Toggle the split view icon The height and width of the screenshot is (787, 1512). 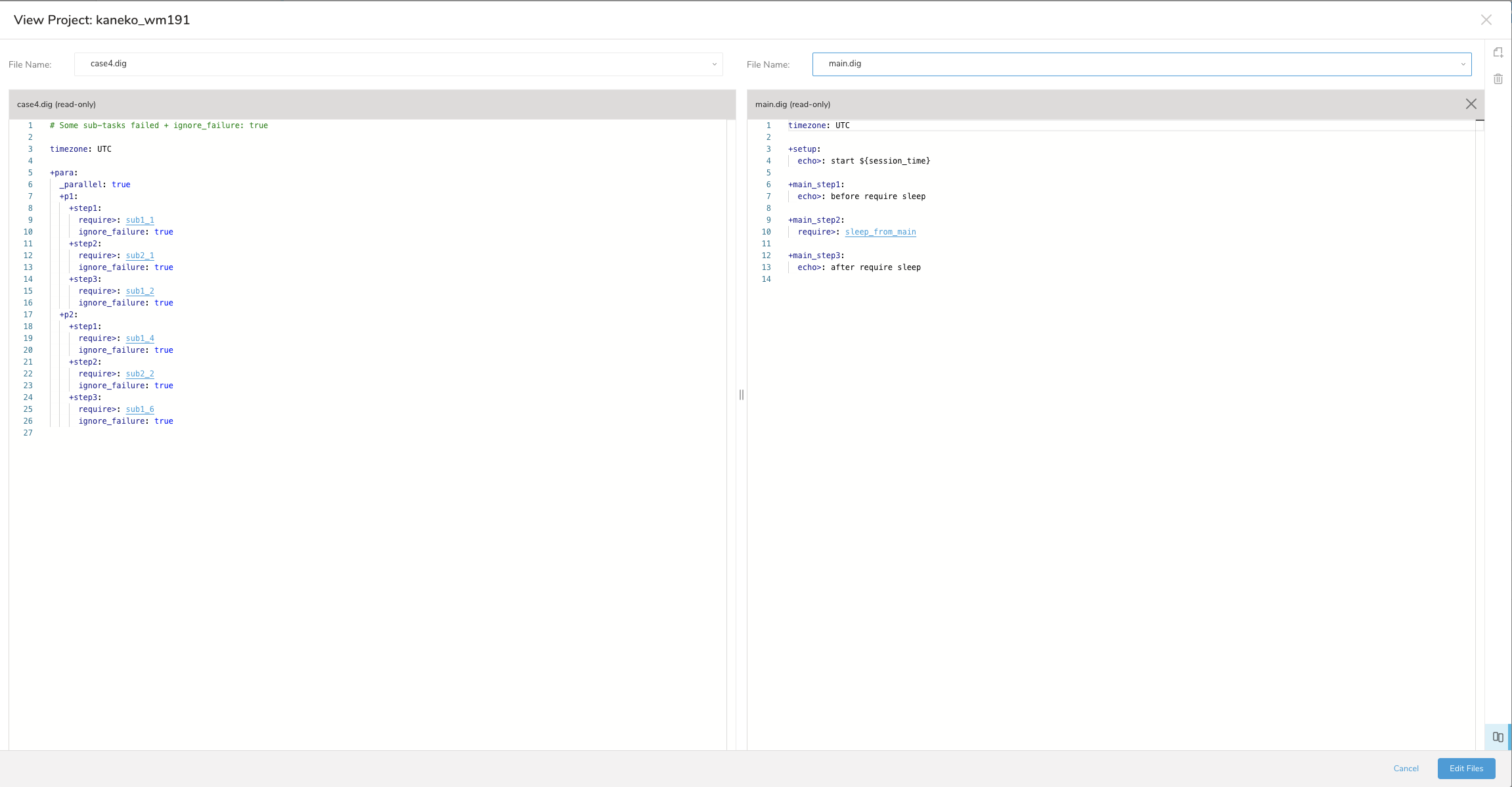click(x=1498, y=737)
